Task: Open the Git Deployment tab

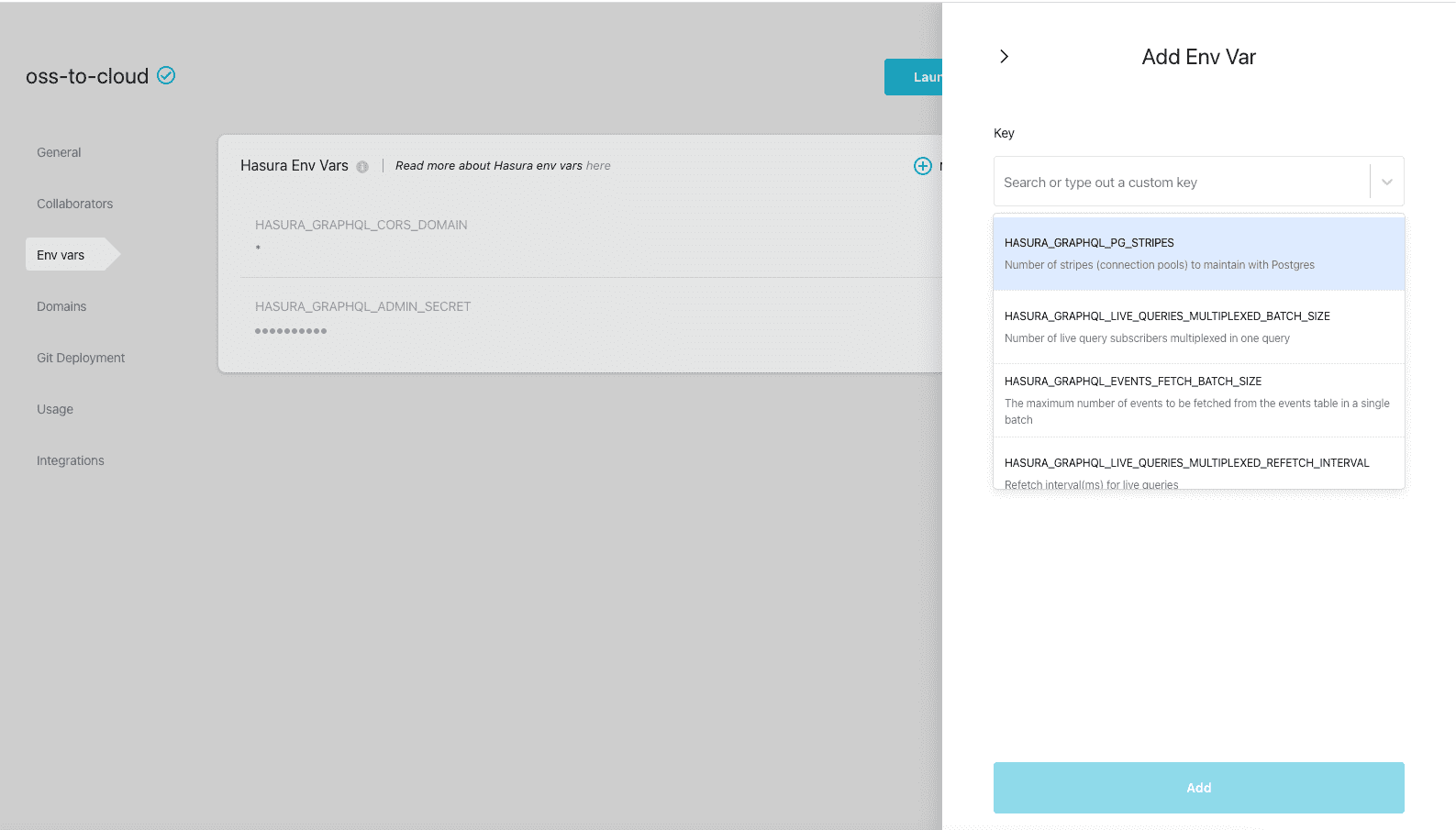Action: tap(81, 358)
